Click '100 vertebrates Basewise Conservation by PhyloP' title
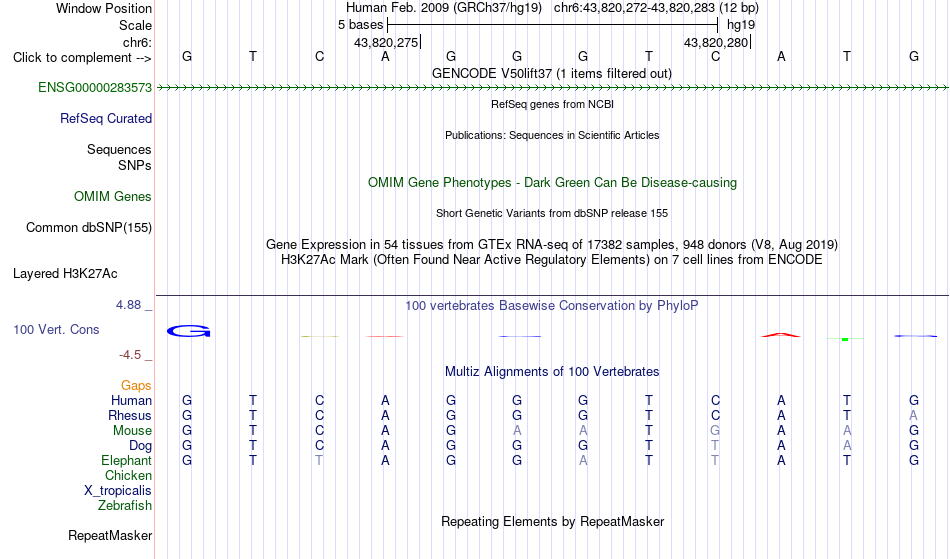950x559 pixels. point(552,305)
